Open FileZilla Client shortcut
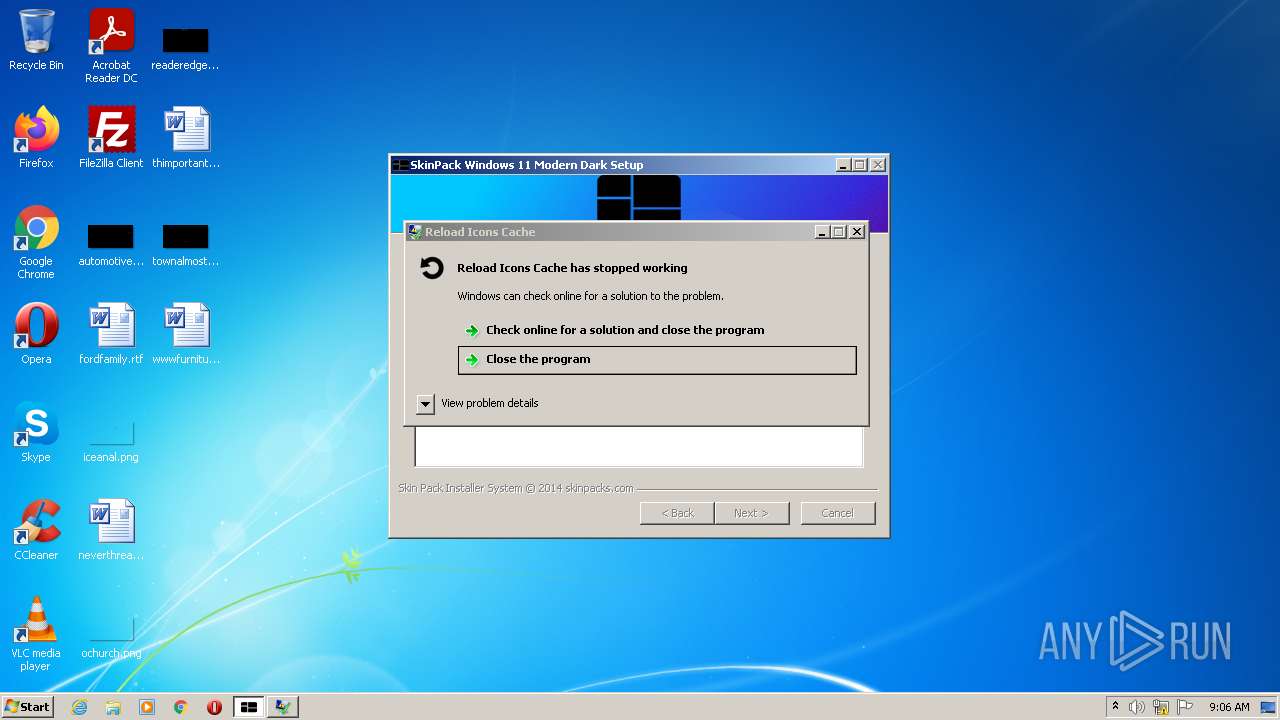 coord(111,138)
